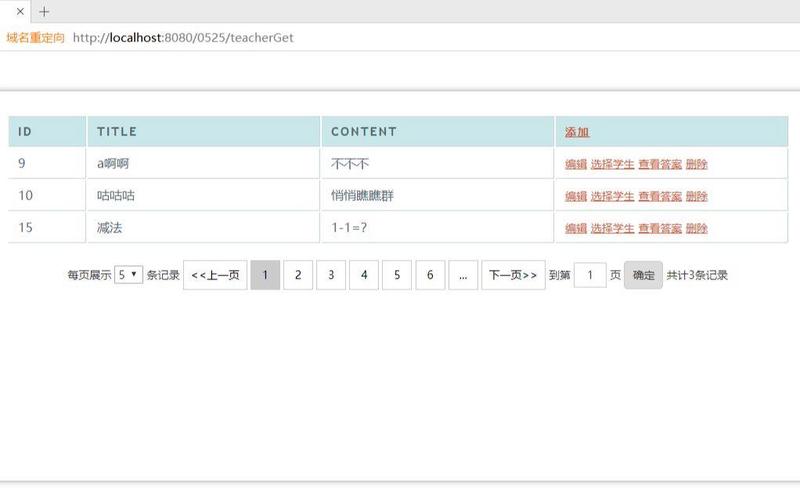Click the TITLE column header
This screenshot has height=500, width=800.
(204, 132)
